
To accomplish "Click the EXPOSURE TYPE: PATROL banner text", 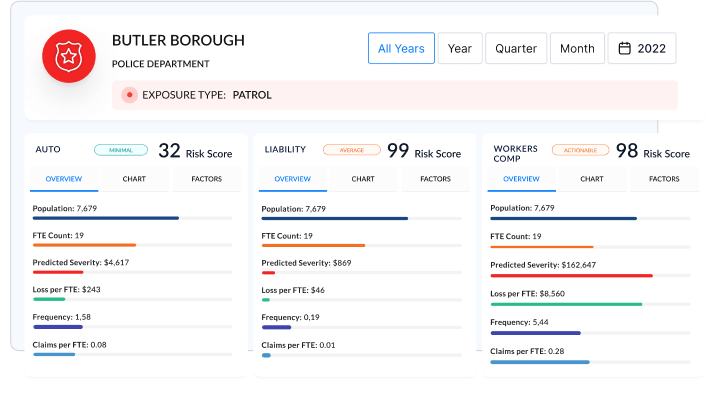I will point(207,95).
